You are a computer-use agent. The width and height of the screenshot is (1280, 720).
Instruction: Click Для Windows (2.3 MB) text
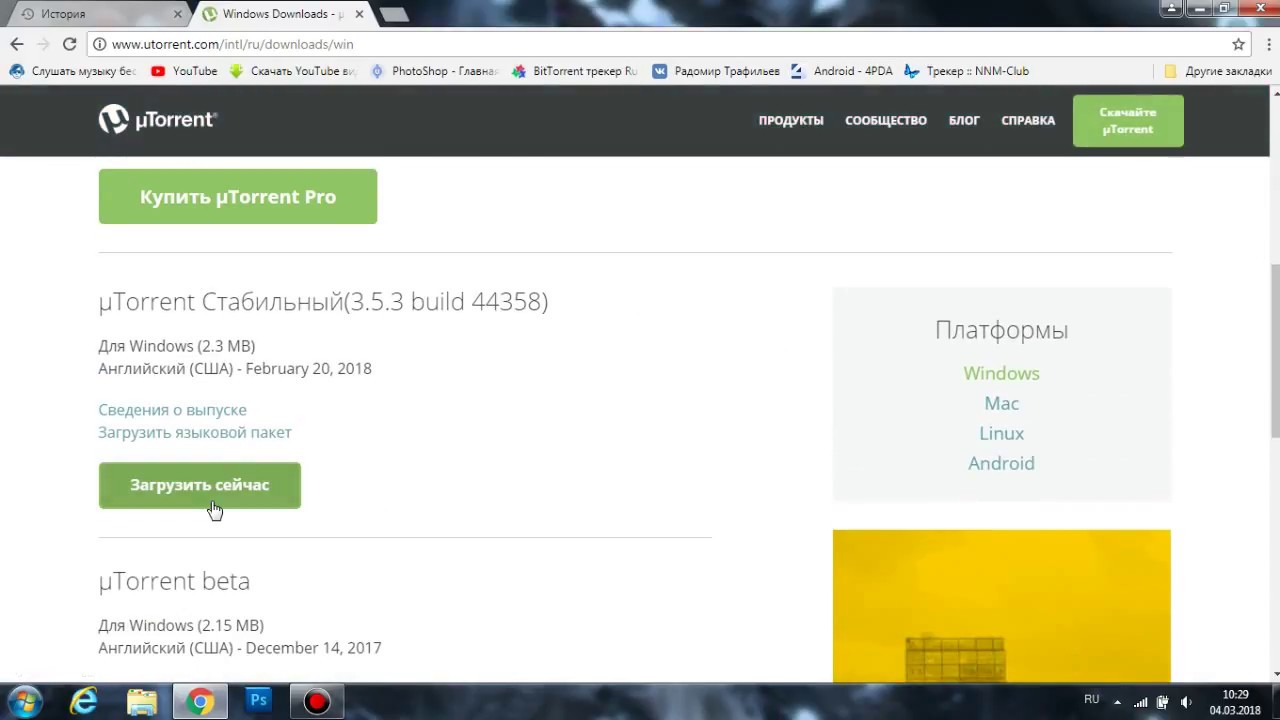tap(177, 346)
